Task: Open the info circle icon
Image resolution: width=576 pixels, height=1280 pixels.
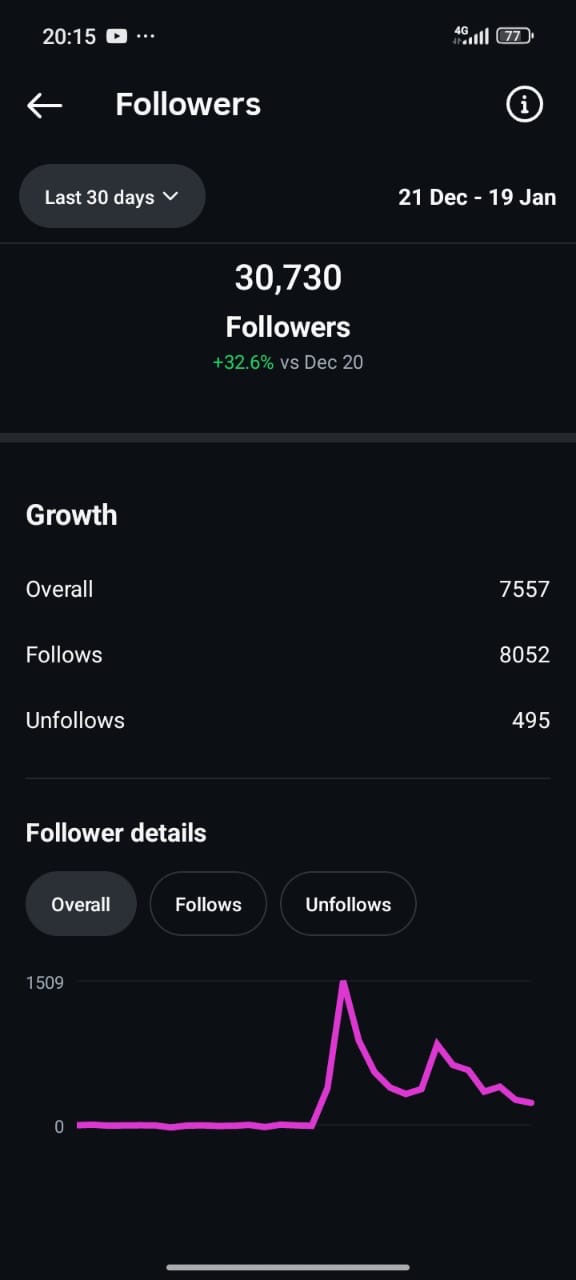Action: (524, 104)
